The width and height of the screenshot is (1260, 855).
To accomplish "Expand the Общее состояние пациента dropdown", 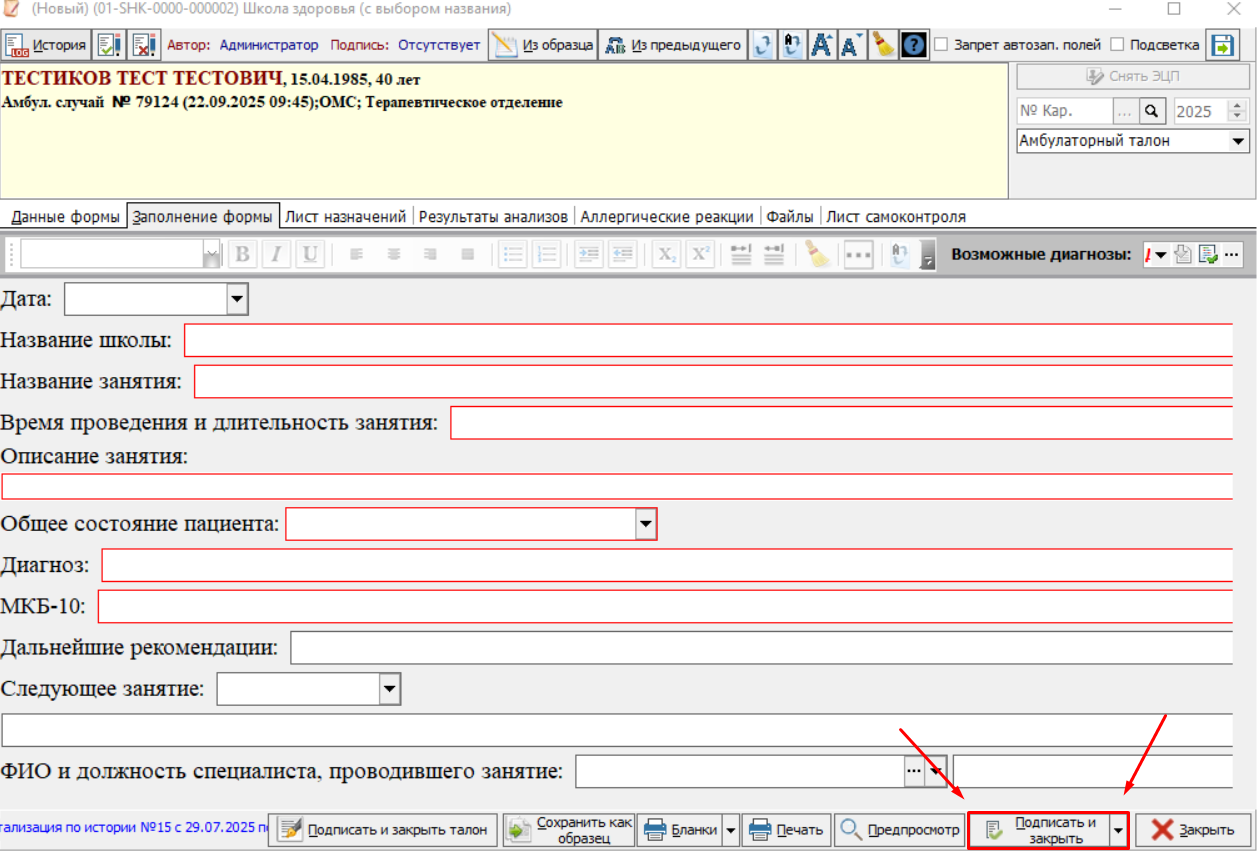I will [646, 524].
